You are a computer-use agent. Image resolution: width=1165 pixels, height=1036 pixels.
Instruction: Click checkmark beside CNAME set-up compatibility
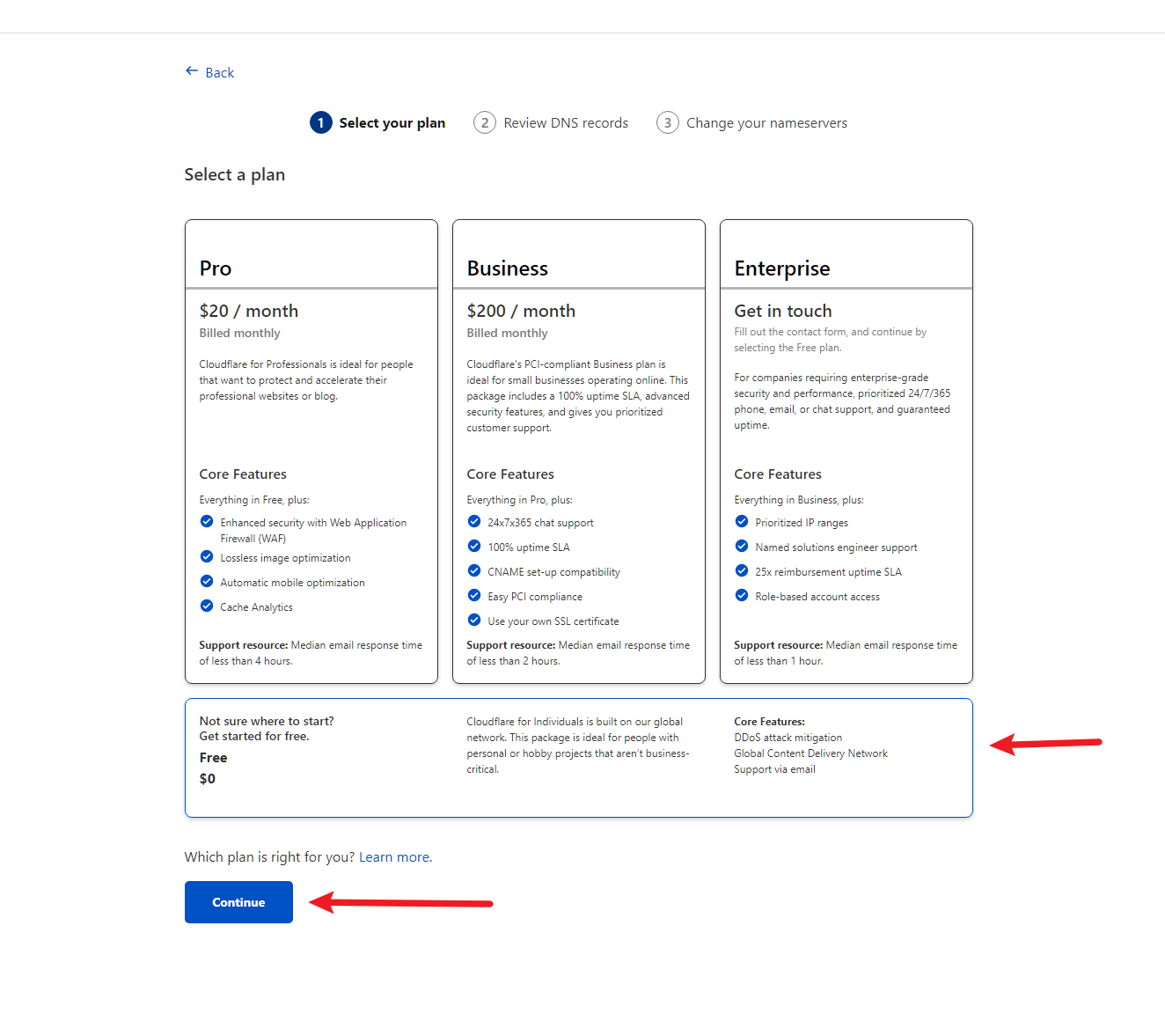(x=474, y=570)
